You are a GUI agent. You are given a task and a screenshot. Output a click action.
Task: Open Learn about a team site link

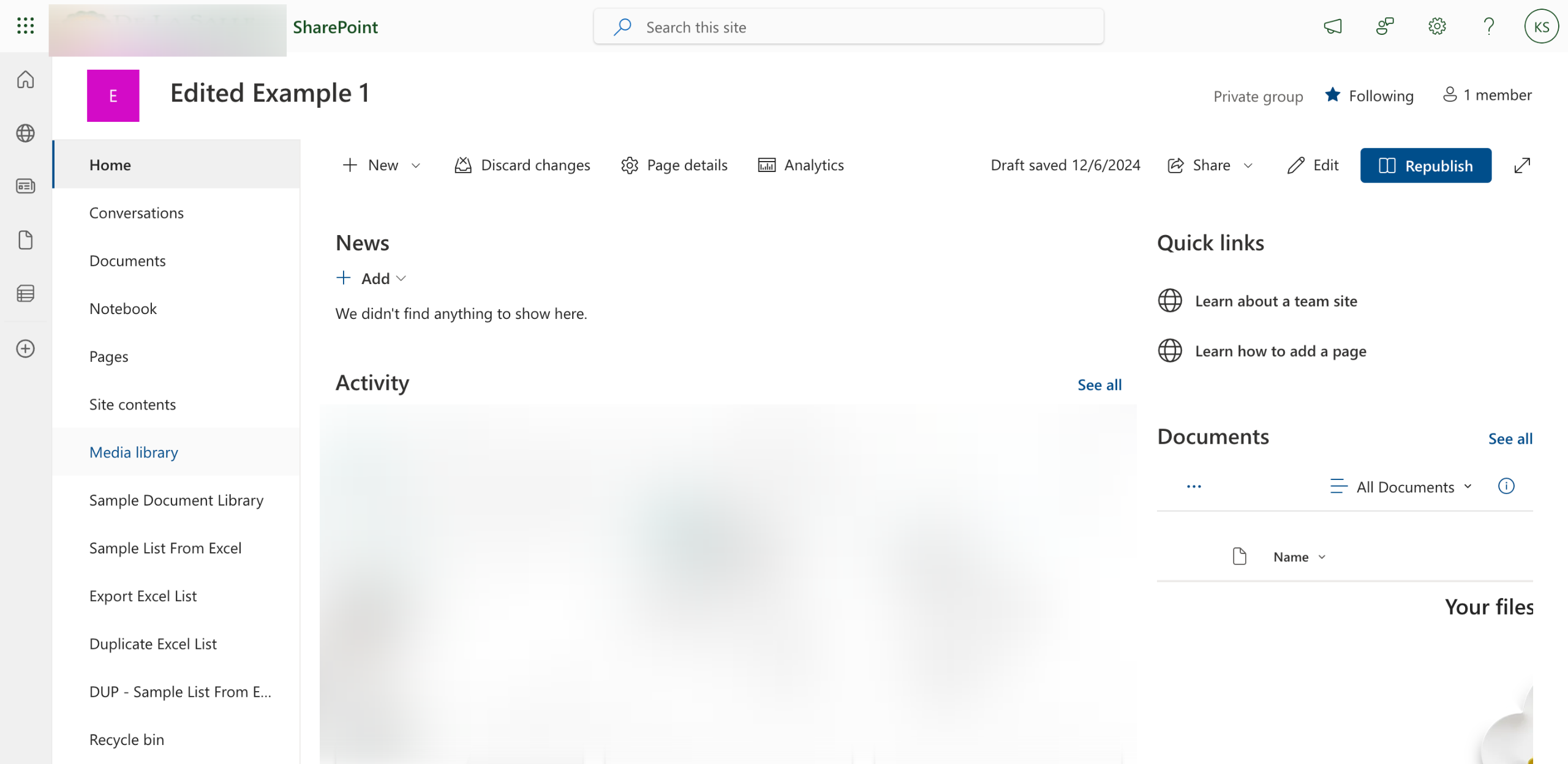tap(1276, 301)
